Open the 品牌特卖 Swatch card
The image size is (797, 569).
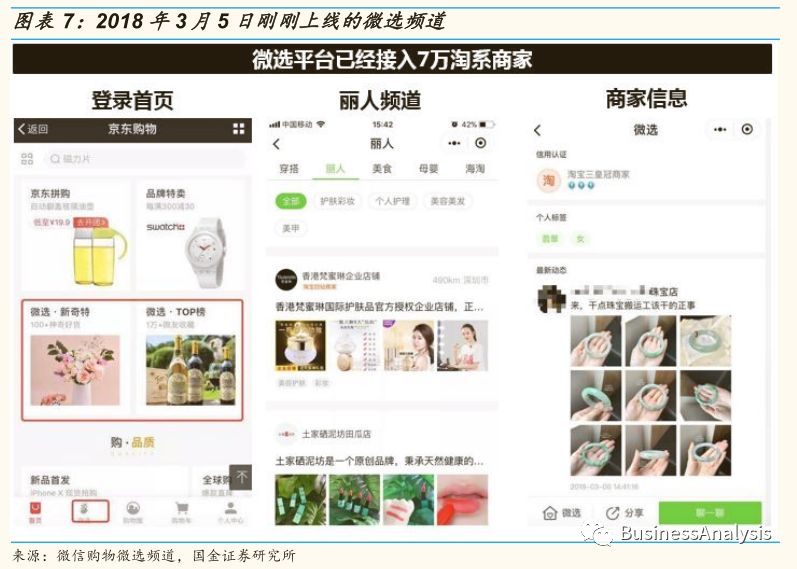(x=192, y=234)
